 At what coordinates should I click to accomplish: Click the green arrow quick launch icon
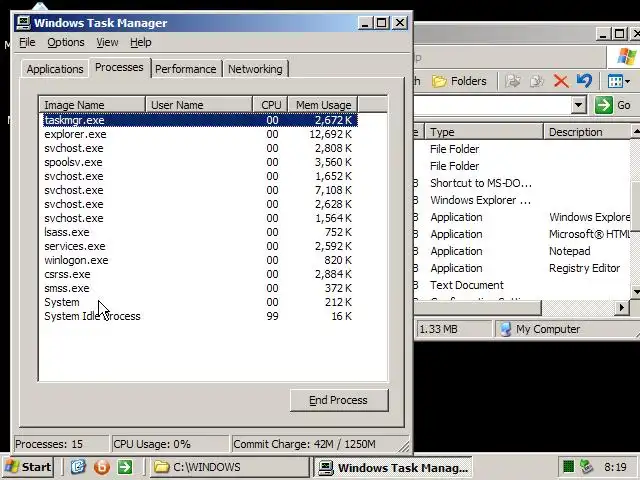[x=125, y=467]
